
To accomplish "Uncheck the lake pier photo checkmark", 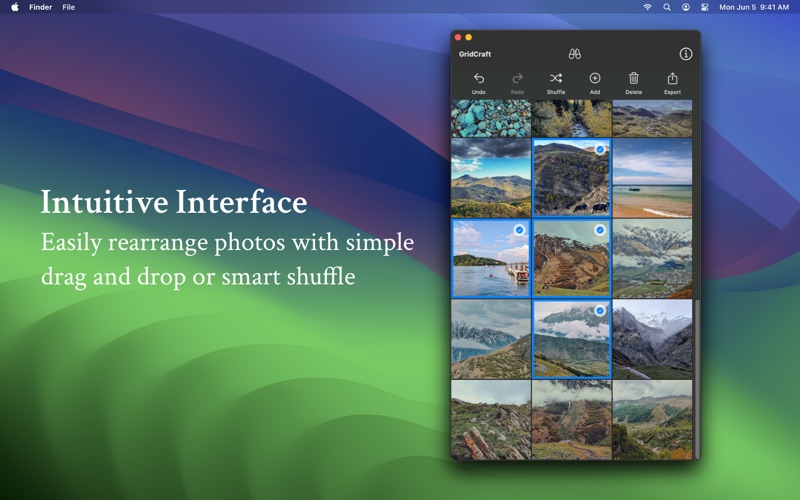I will tap(519, 230).
